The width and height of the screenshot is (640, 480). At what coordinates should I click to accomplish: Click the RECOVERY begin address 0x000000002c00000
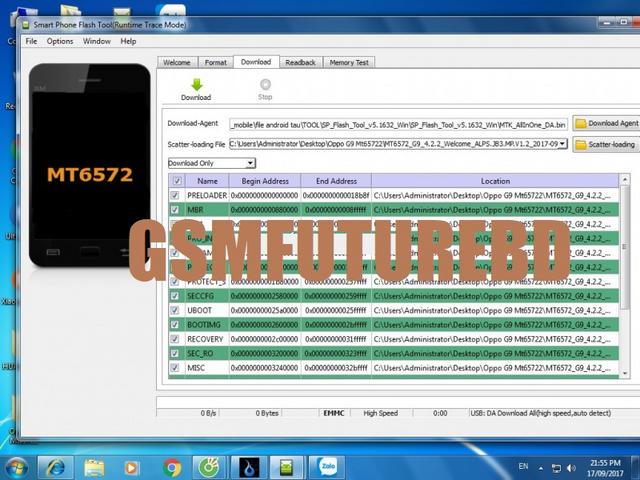point(264,339)
